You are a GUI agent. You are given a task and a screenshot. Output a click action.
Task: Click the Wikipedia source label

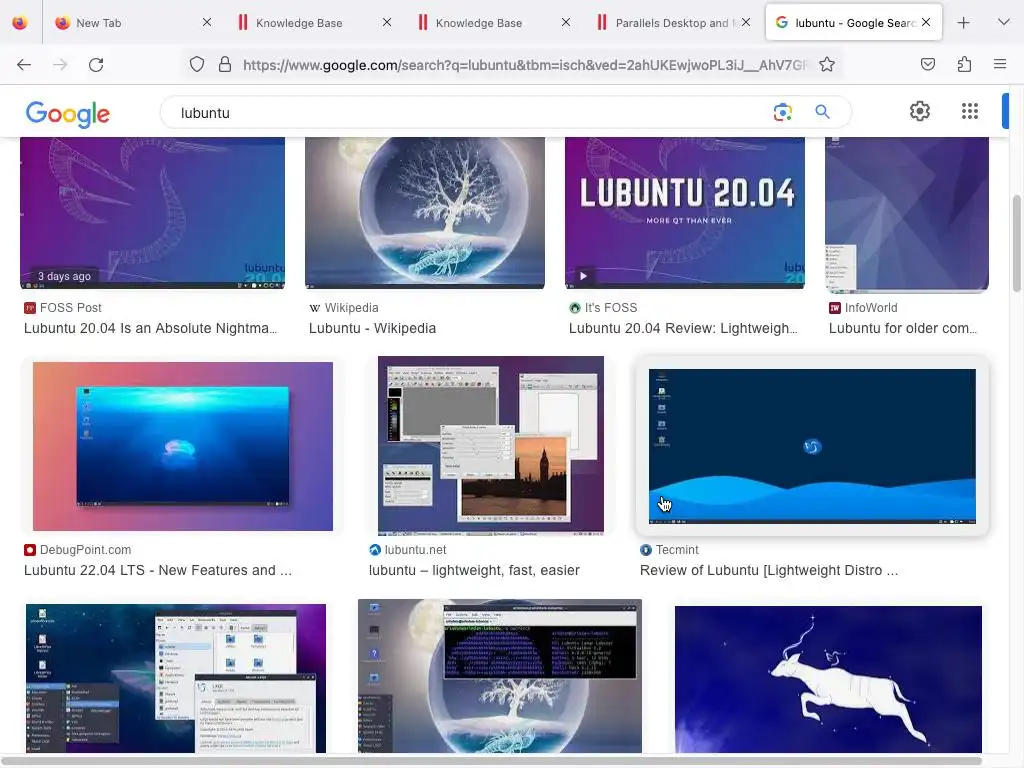click(x=351, y=308)
